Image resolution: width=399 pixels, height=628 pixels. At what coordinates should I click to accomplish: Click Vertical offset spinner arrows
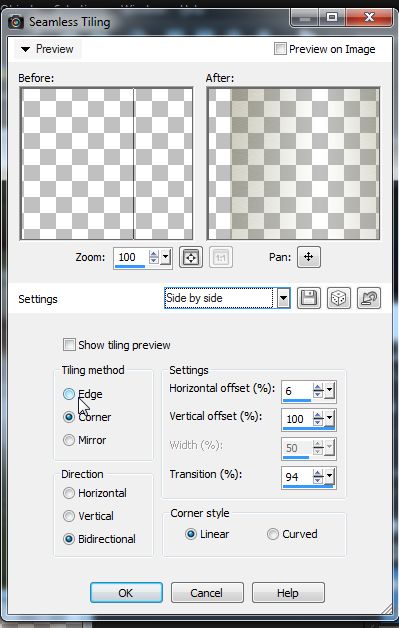point(318,419)
